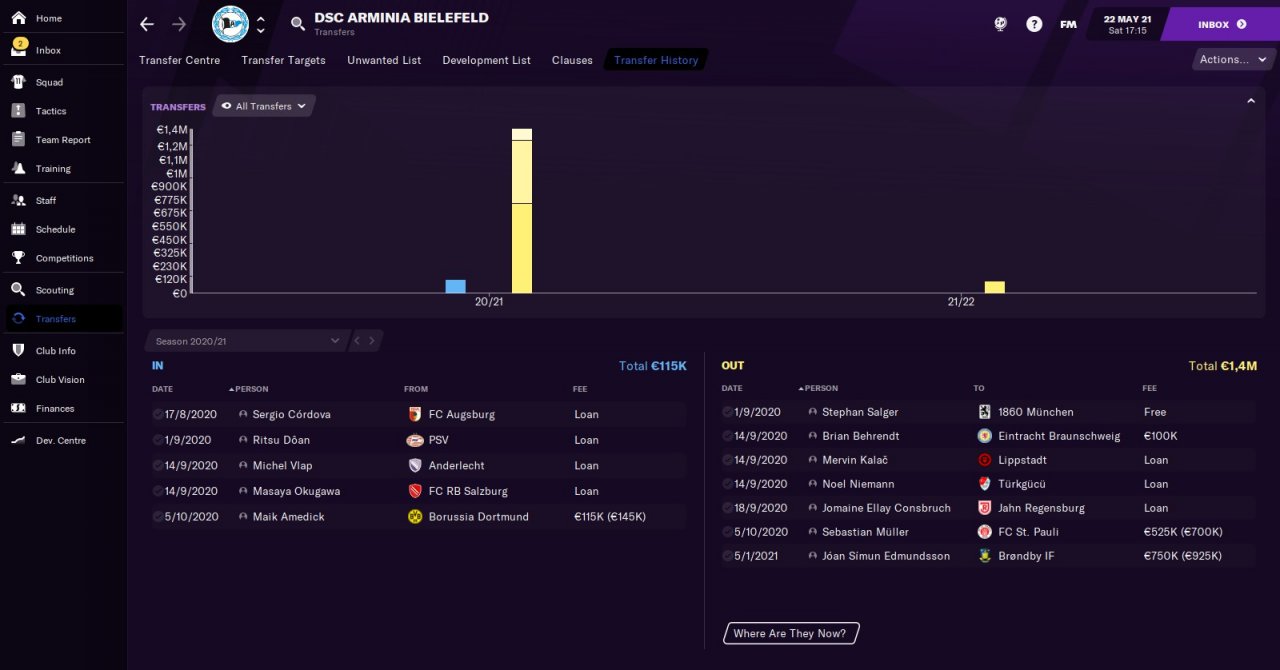1280x670 pixels.
Task: Go forward with the right arrow
Action: pyautogui.click(x=179, y=24)
